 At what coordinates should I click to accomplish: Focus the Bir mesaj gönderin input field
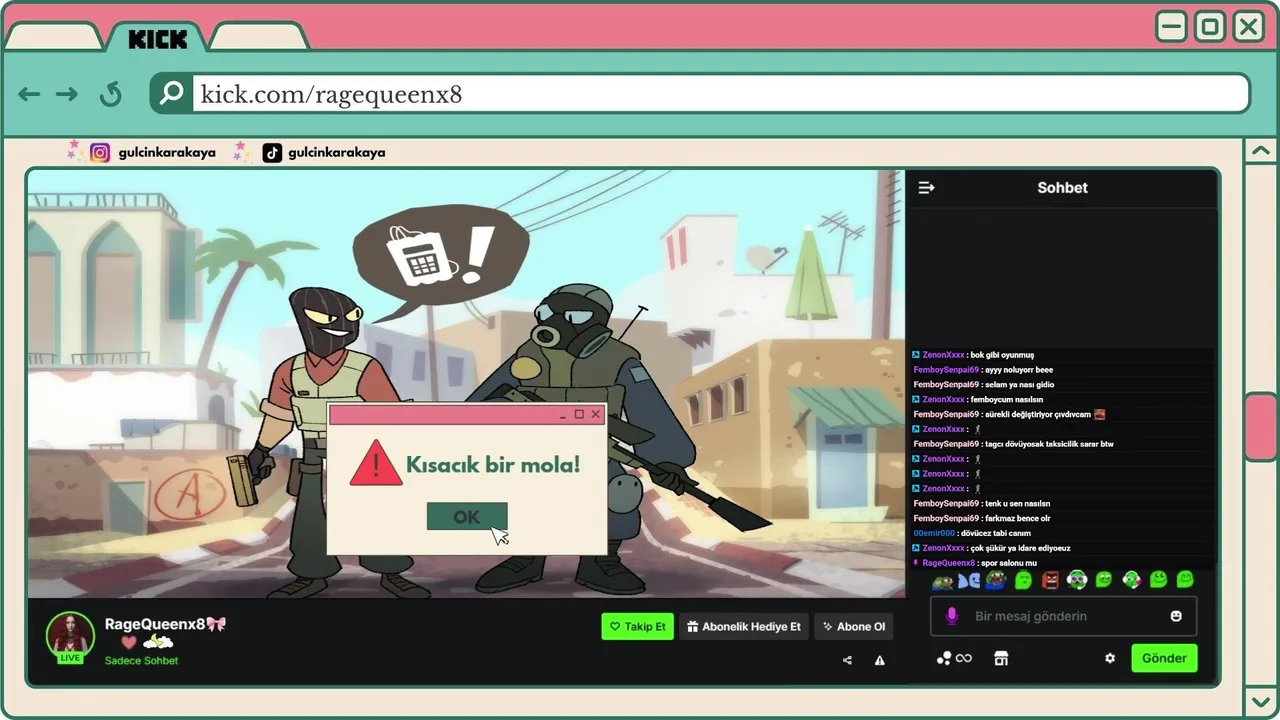click(1064, 616)
